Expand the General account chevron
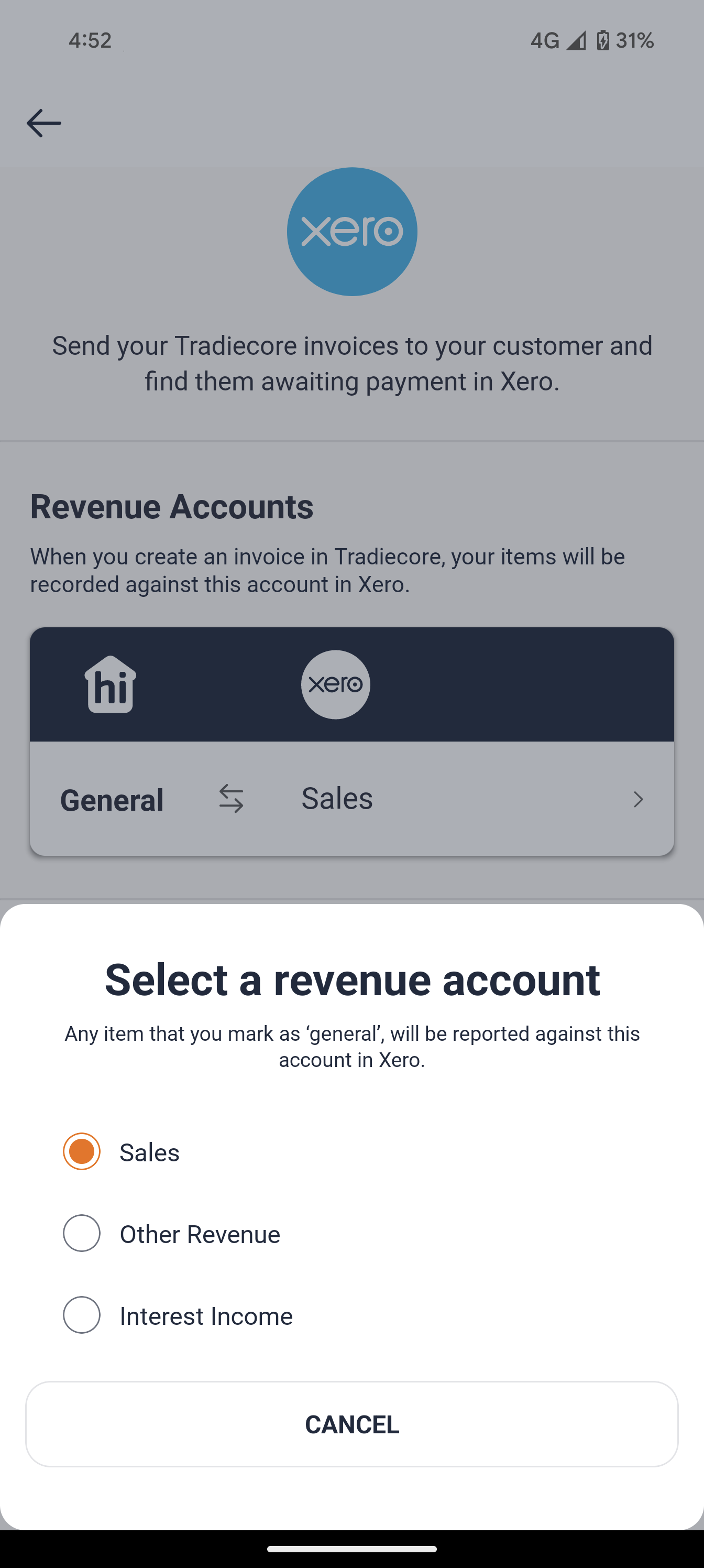This screenshot has height=1568, width=704. pos(637,799)
